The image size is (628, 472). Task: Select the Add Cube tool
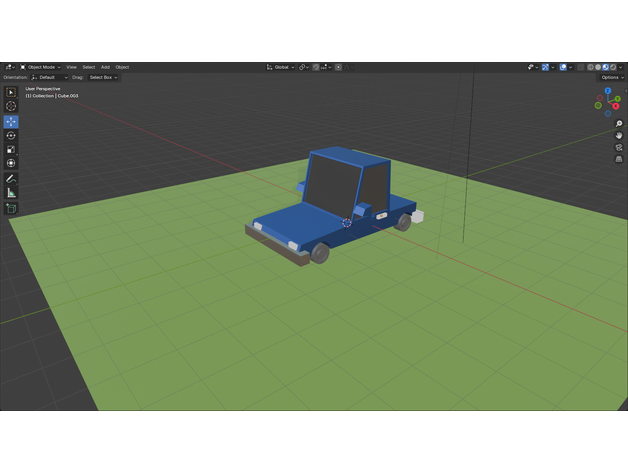(x=11, y=208)
